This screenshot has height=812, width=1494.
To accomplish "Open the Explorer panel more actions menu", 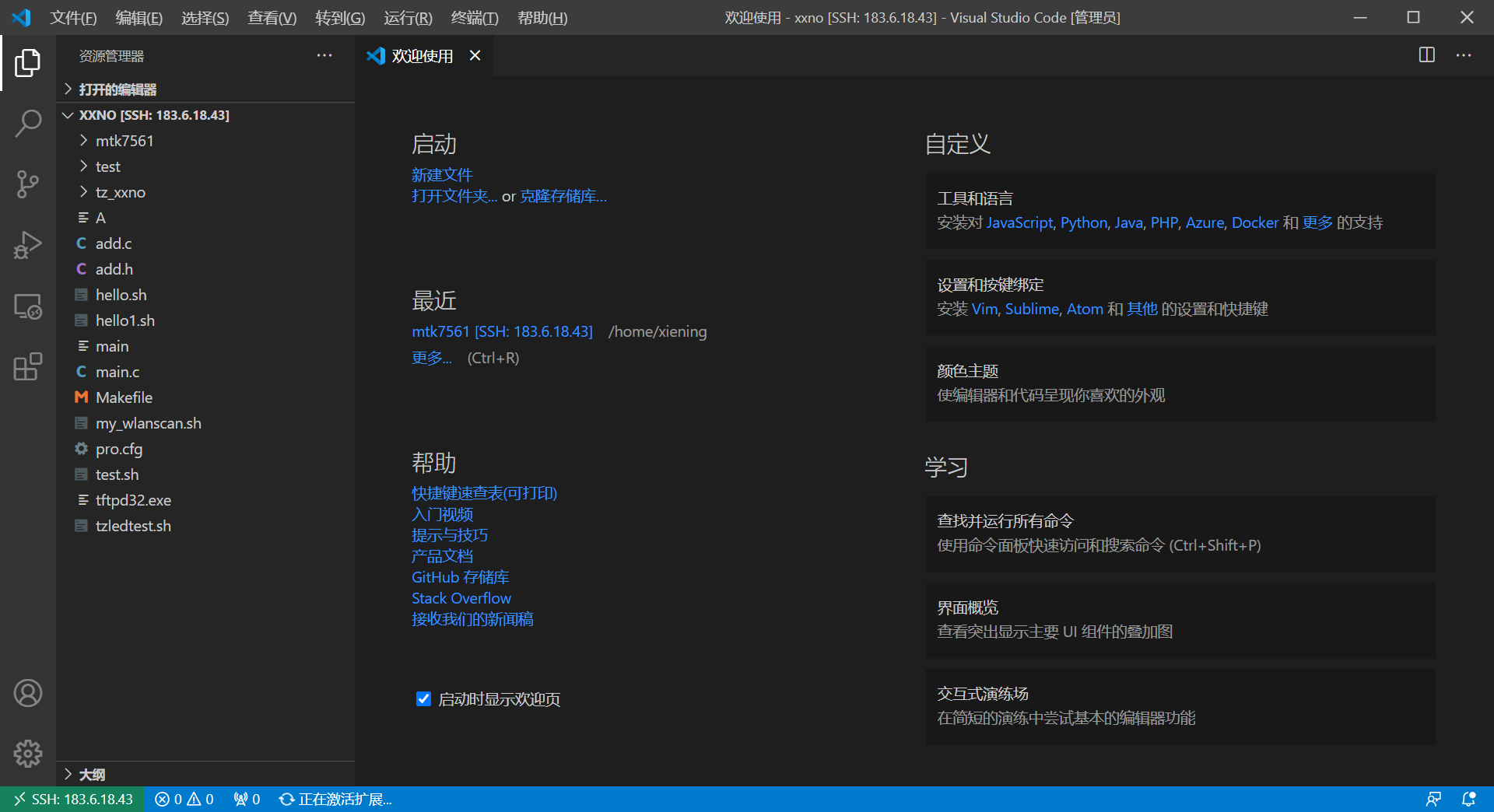I will coord(324,55).
